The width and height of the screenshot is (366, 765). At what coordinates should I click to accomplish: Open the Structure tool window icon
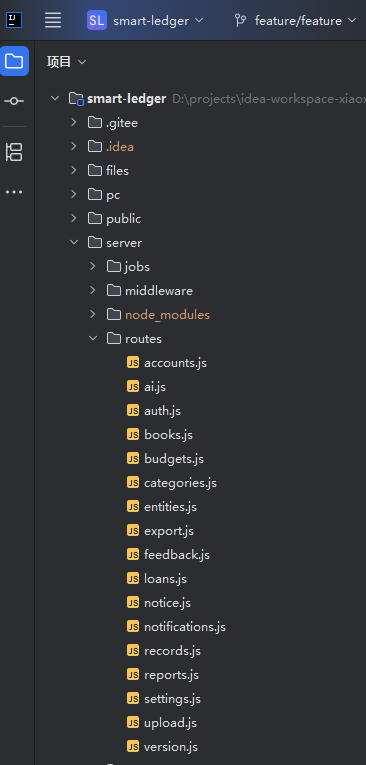pos(14,152)
